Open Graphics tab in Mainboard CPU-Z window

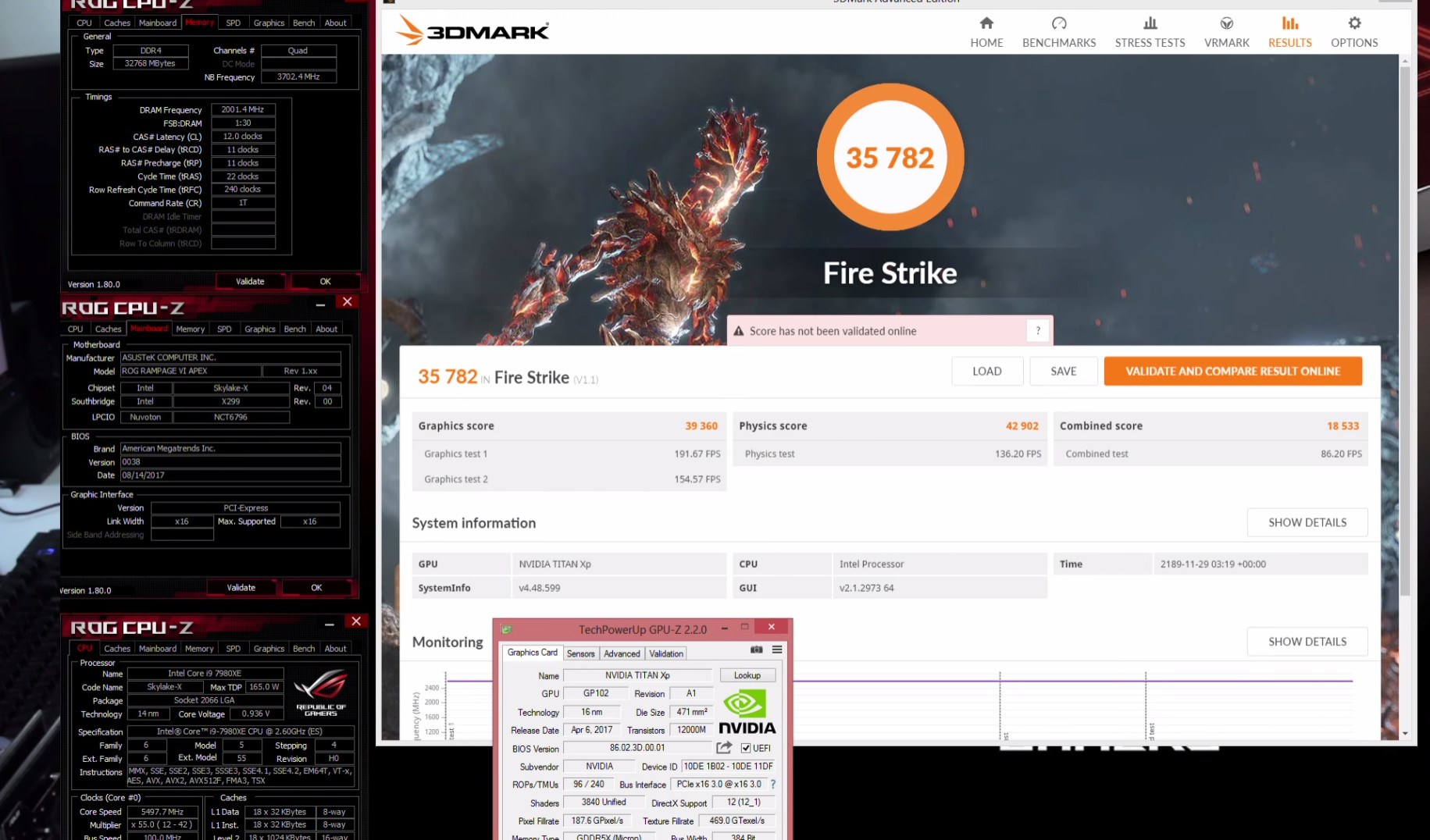(x=260, y=329)
